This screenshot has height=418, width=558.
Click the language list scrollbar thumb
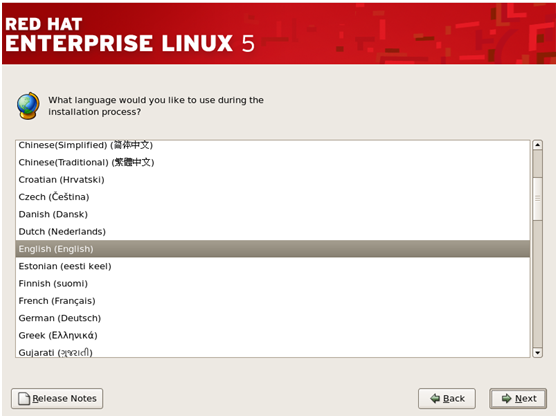(537, 199)
